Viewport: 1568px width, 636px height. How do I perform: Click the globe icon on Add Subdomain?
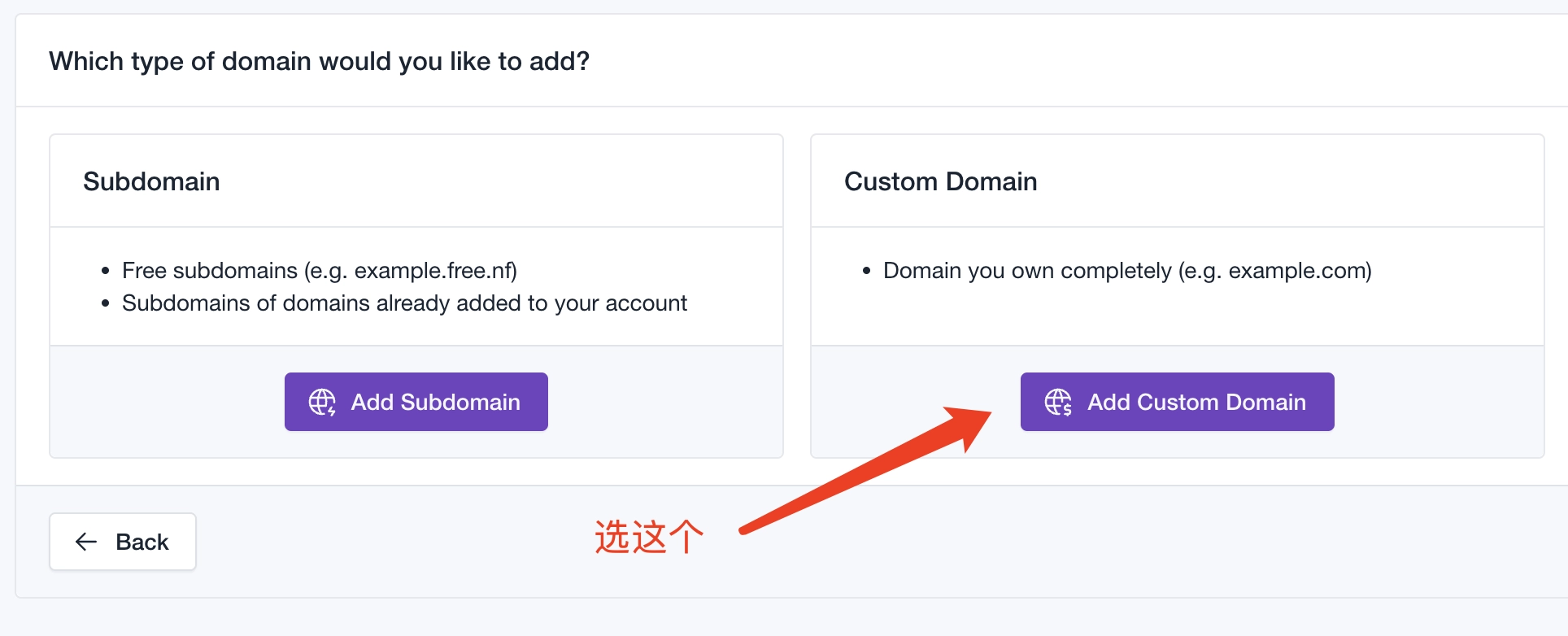pyautogui.click(x=322, y=402)
